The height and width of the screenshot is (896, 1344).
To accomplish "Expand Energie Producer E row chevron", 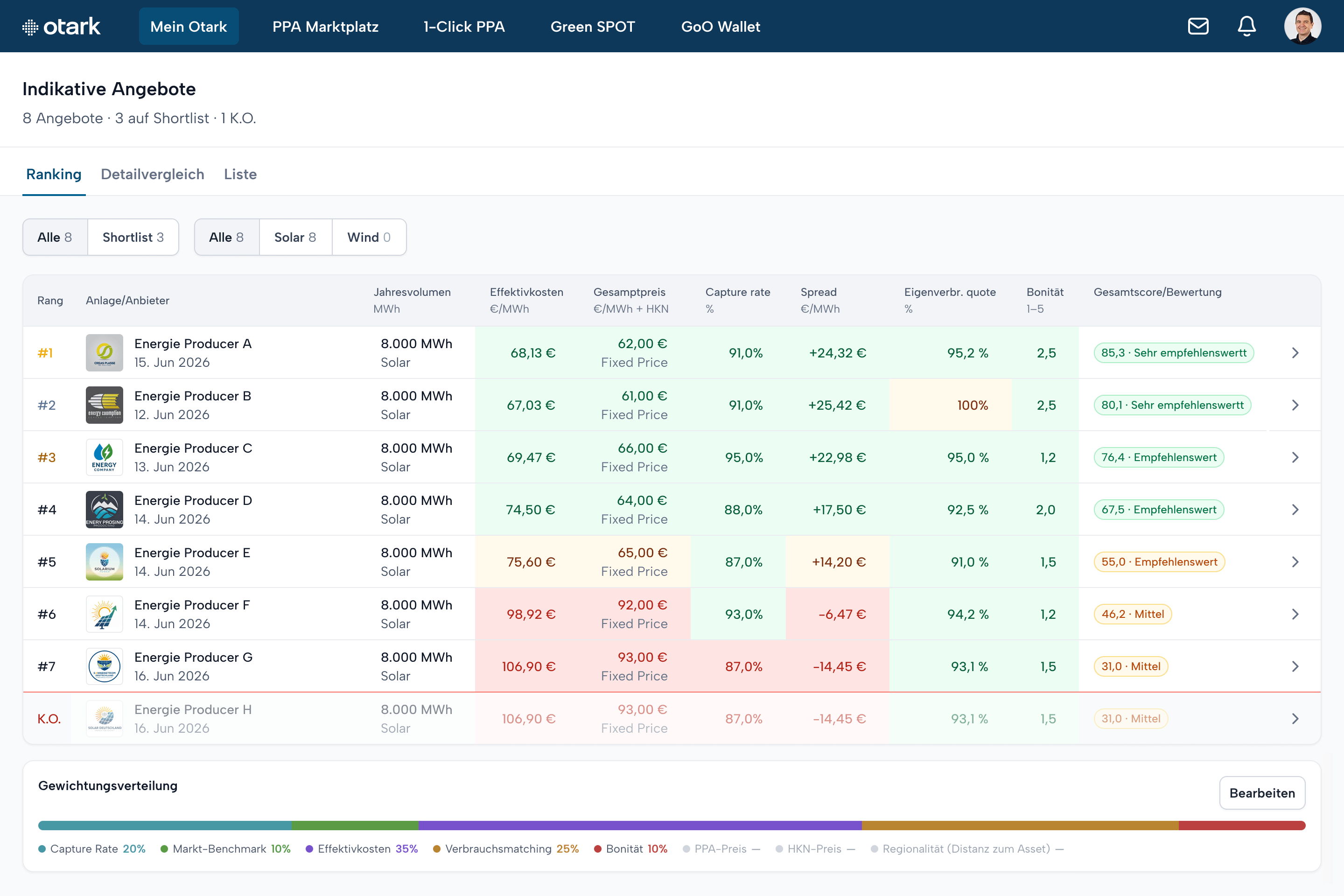I will 1295,562.
